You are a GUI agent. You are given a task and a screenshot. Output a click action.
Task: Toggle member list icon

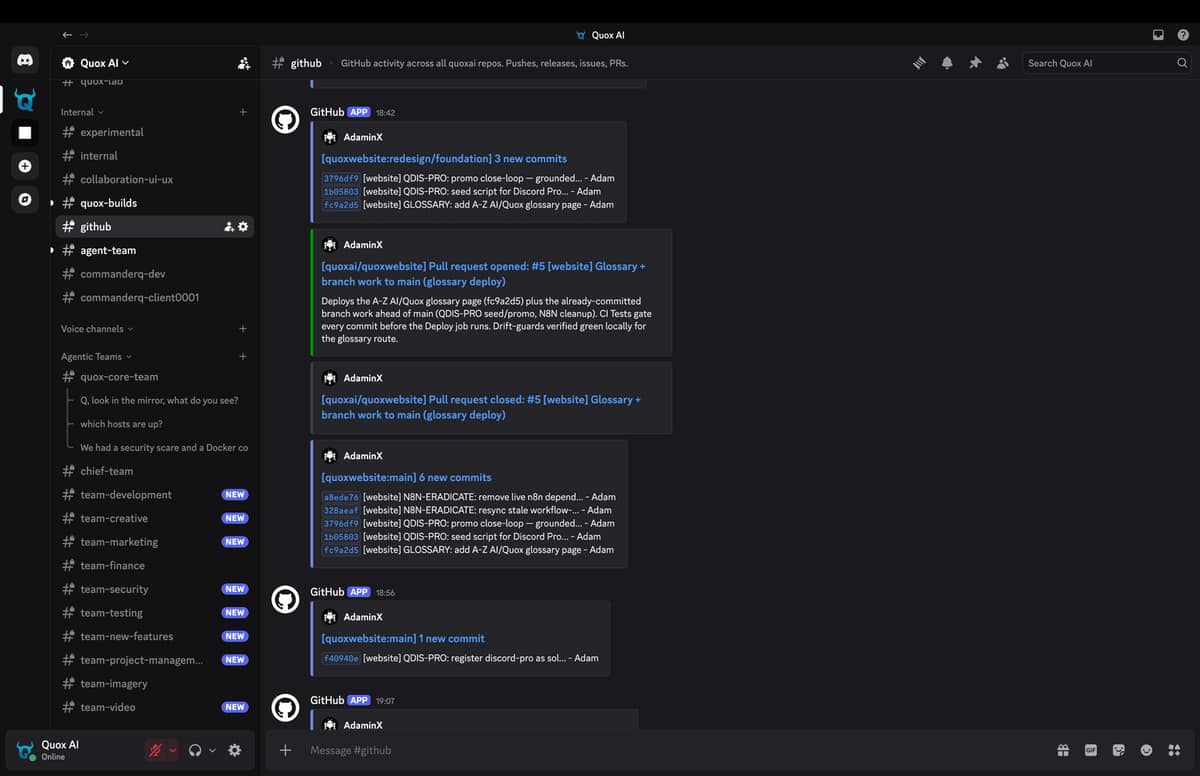1002,63
